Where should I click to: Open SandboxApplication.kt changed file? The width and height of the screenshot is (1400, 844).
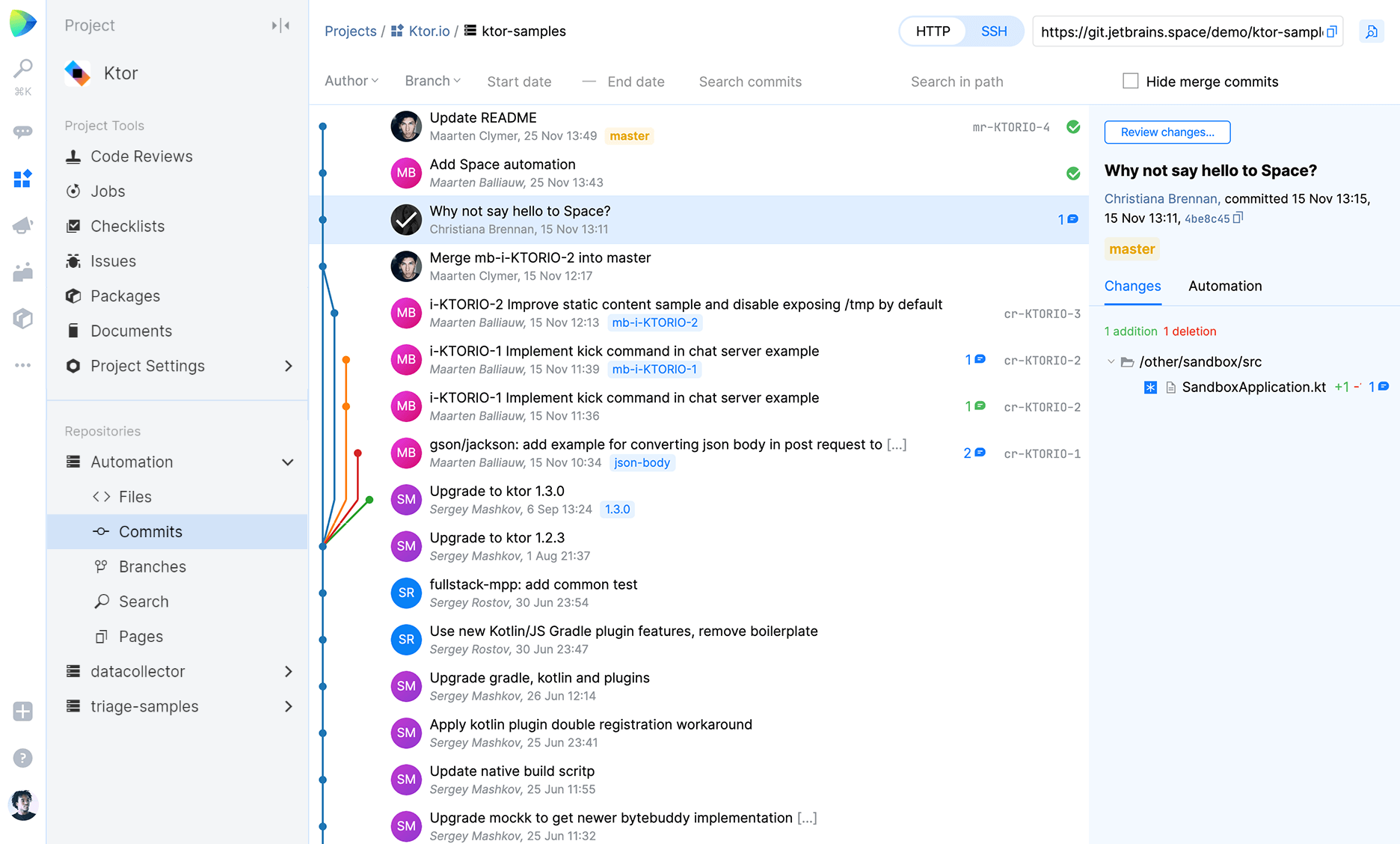click(1253, 387)
